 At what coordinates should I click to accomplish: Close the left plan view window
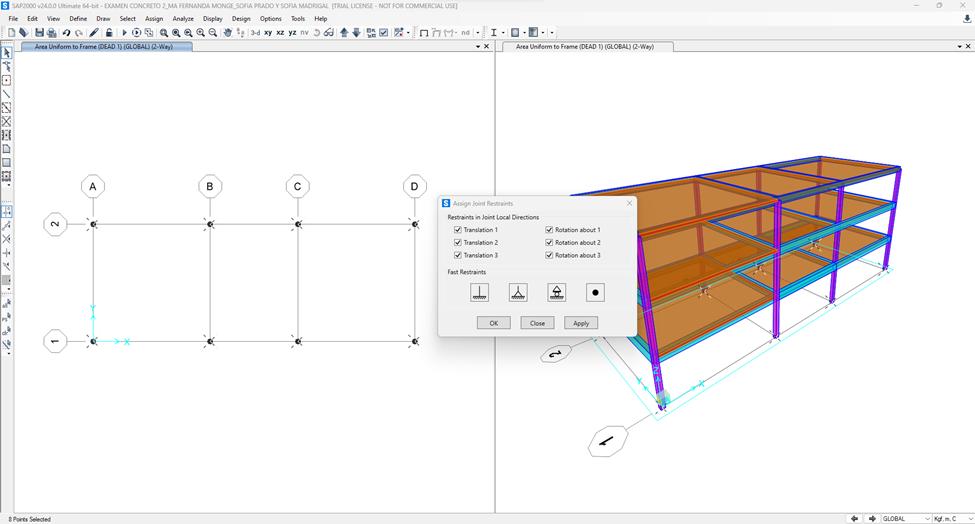[x=487, y=47]
